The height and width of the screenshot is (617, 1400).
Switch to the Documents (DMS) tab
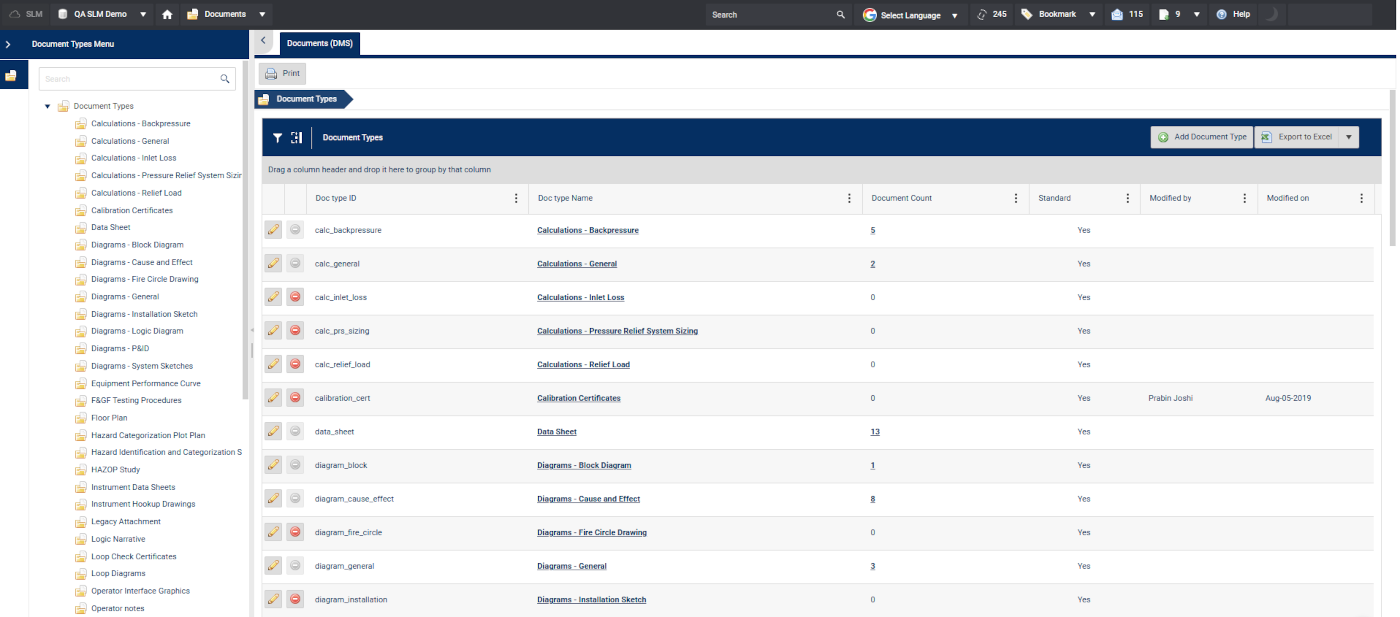tap(319, 44)
